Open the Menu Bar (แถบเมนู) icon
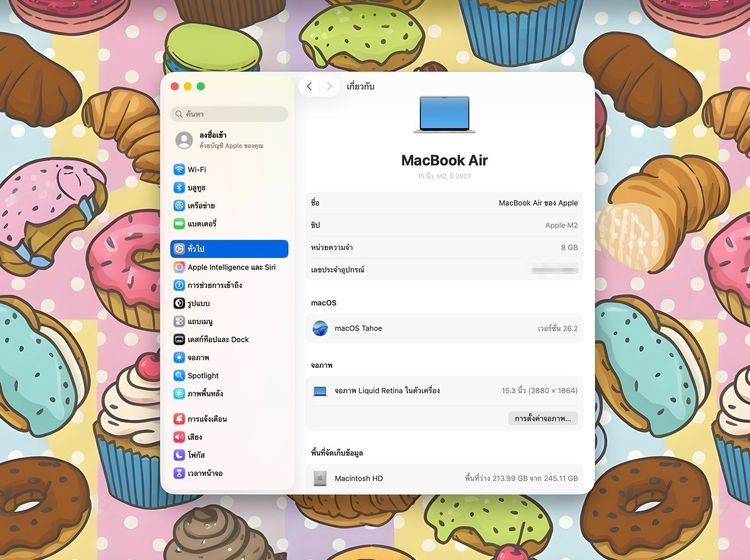The image size is (750, 560). click(x=179, y=321)
